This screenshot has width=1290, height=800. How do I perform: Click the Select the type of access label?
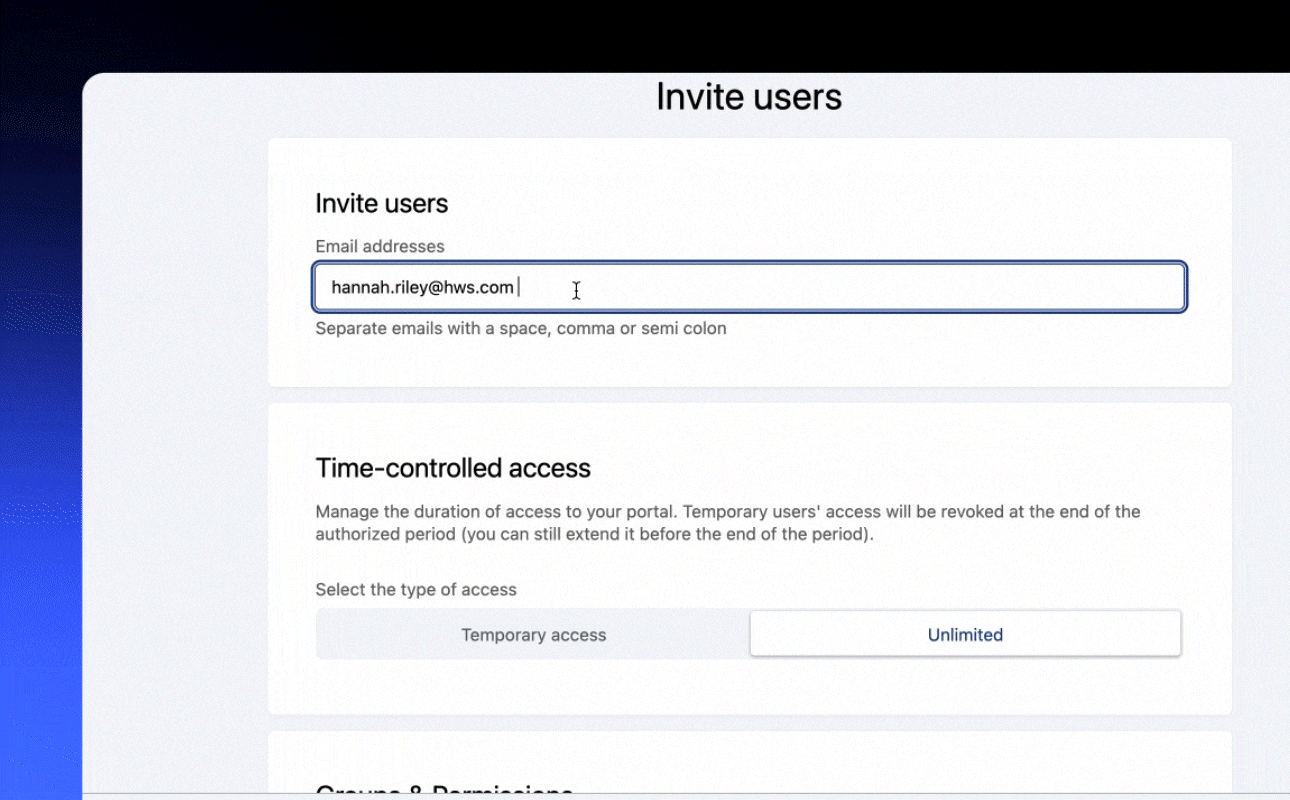tap(416, 590)
